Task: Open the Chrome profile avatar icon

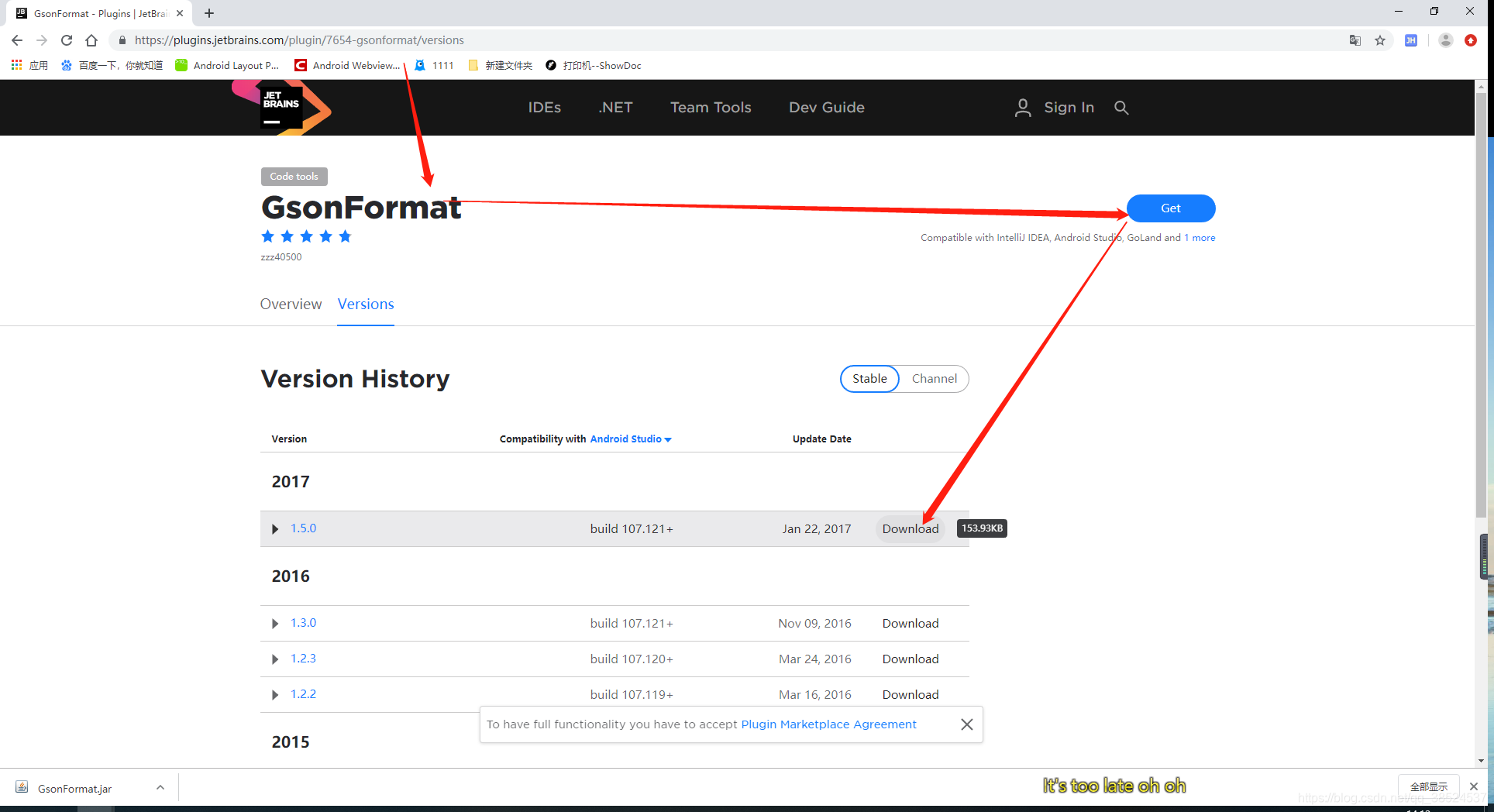Action: click(x=1445, y=40)
